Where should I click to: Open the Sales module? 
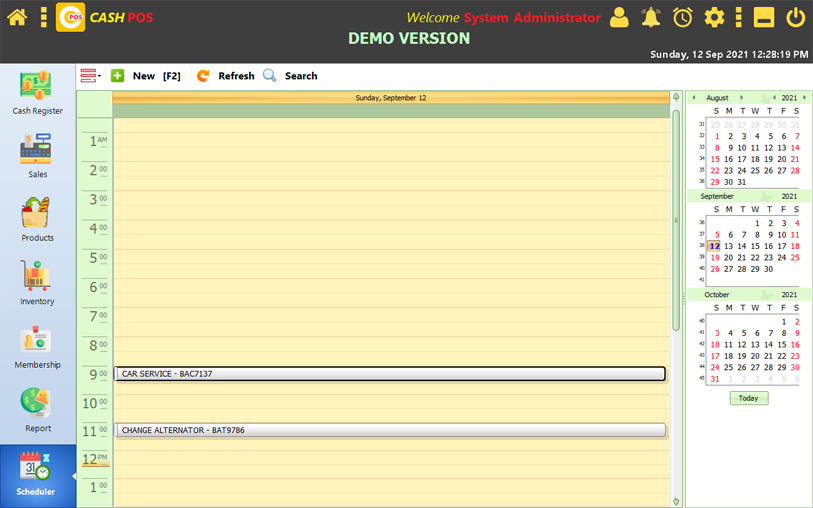tap(37, 156)
